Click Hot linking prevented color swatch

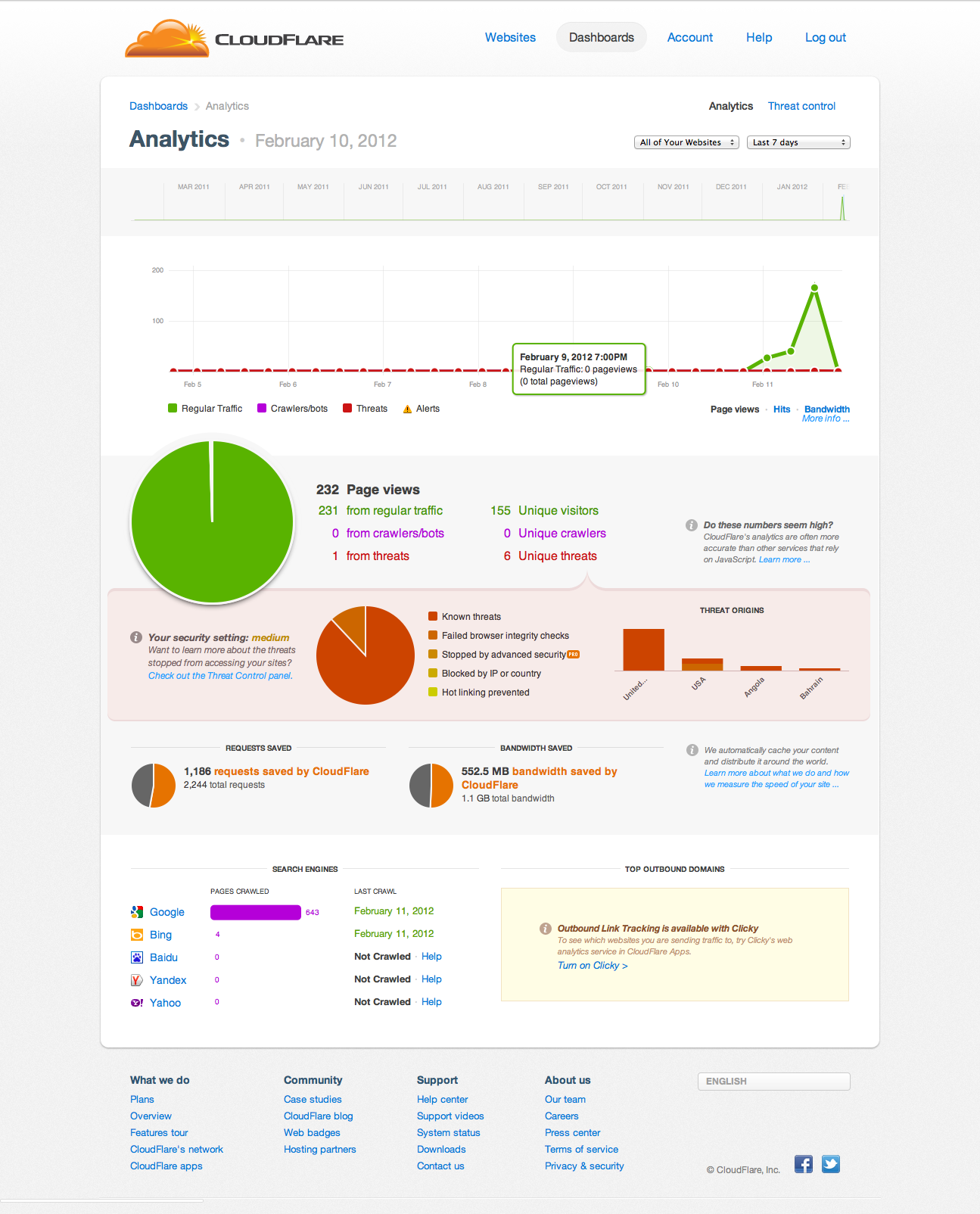click(433, 692)
